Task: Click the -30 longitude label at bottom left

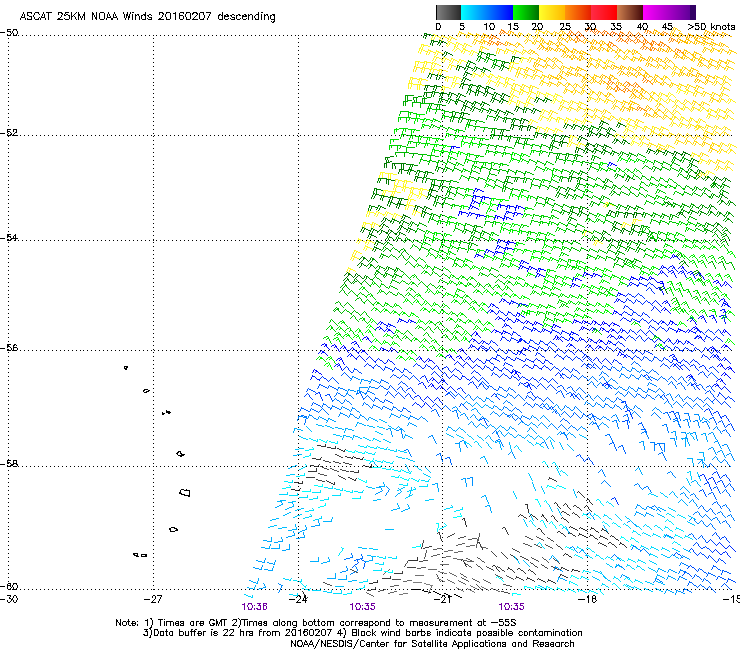Action: click(9, 599)
